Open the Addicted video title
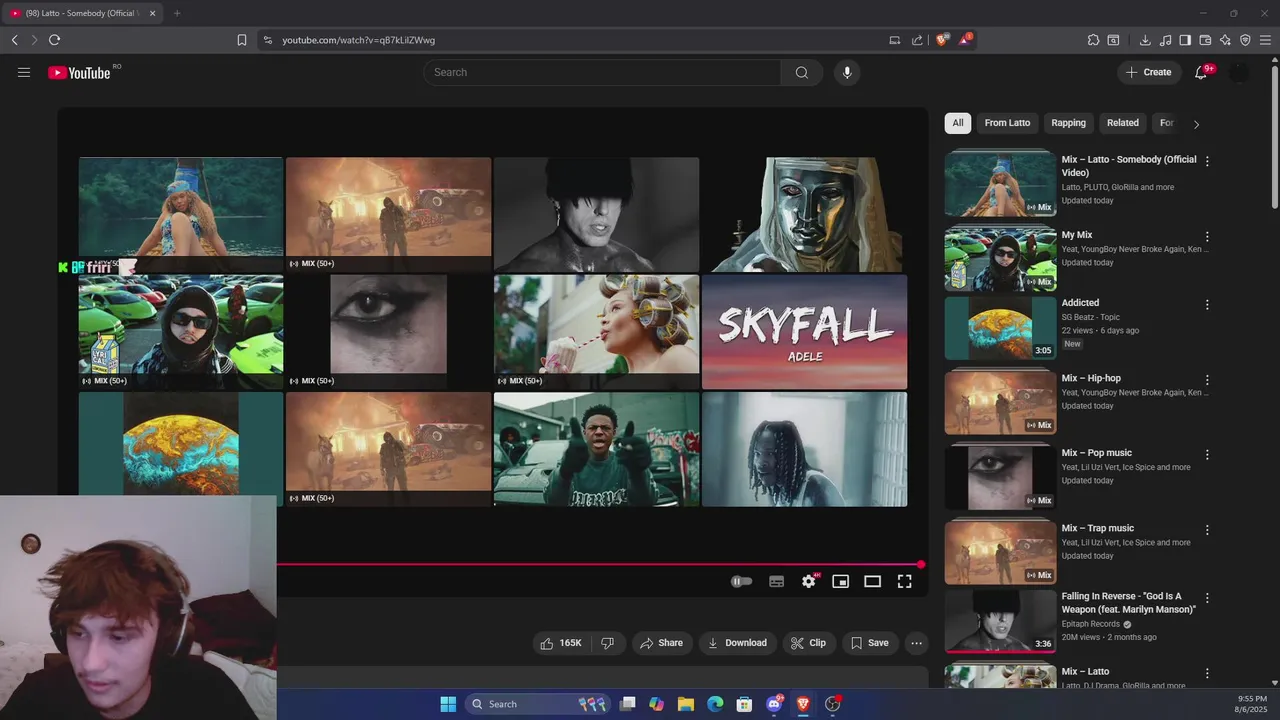 (1080, 303)
